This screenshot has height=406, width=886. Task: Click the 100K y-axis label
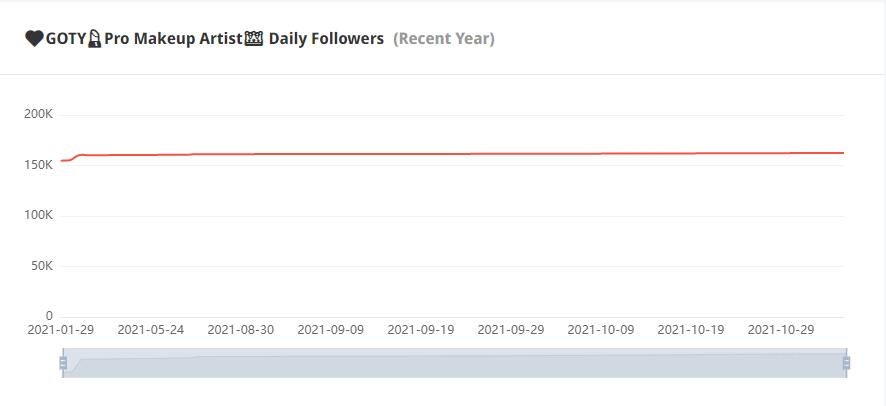tap(38, 216)
